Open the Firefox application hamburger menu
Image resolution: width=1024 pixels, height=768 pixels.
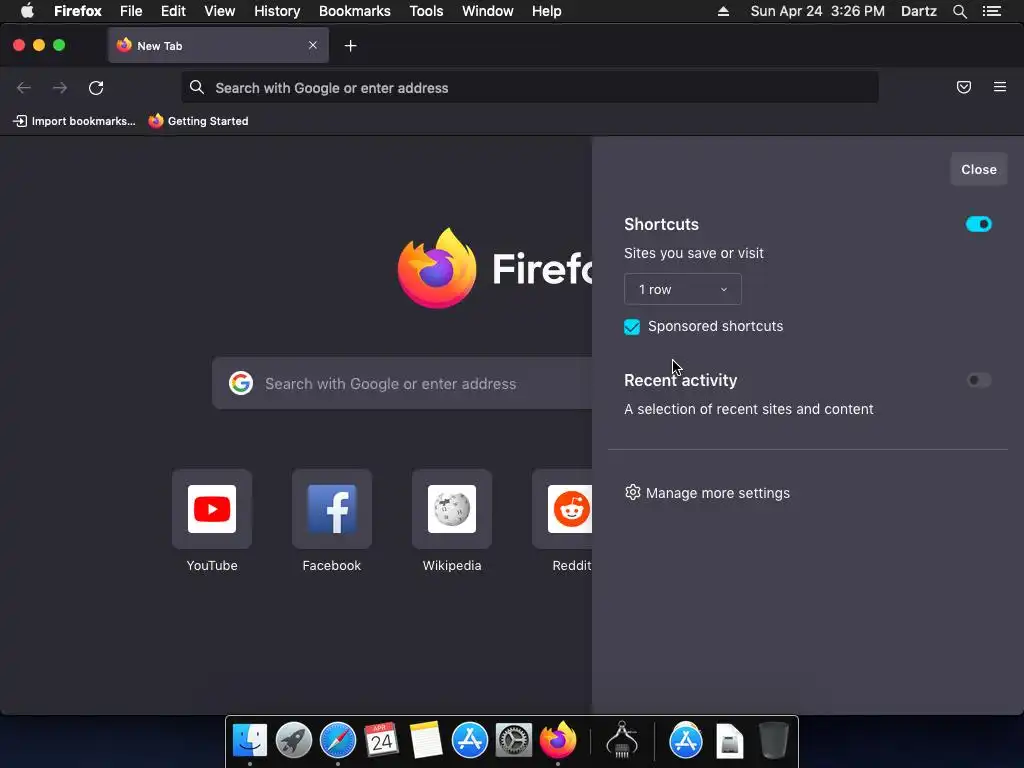tap(1000, 87)
